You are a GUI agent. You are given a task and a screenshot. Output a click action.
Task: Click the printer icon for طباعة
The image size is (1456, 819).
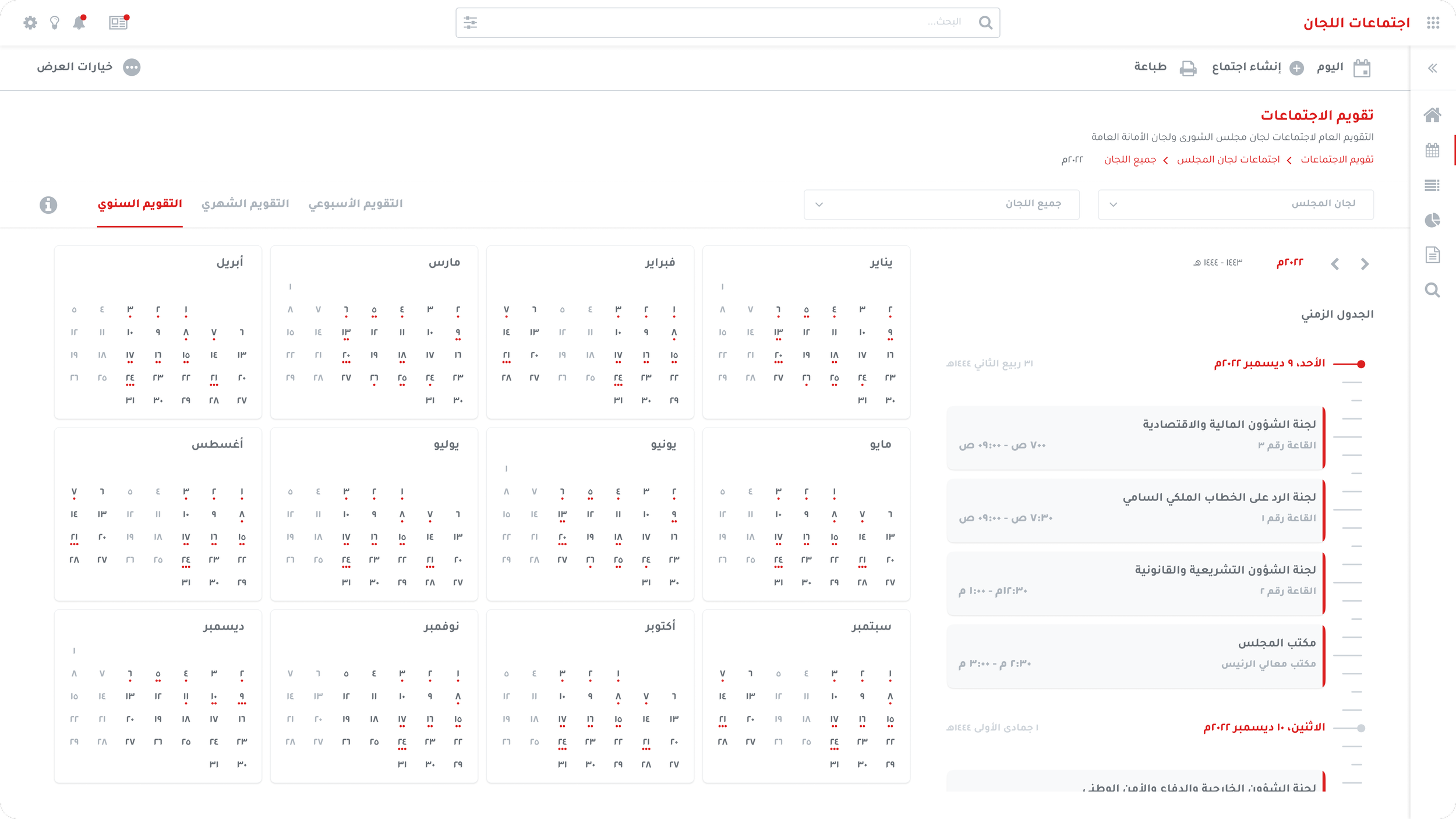[1188, 68]
